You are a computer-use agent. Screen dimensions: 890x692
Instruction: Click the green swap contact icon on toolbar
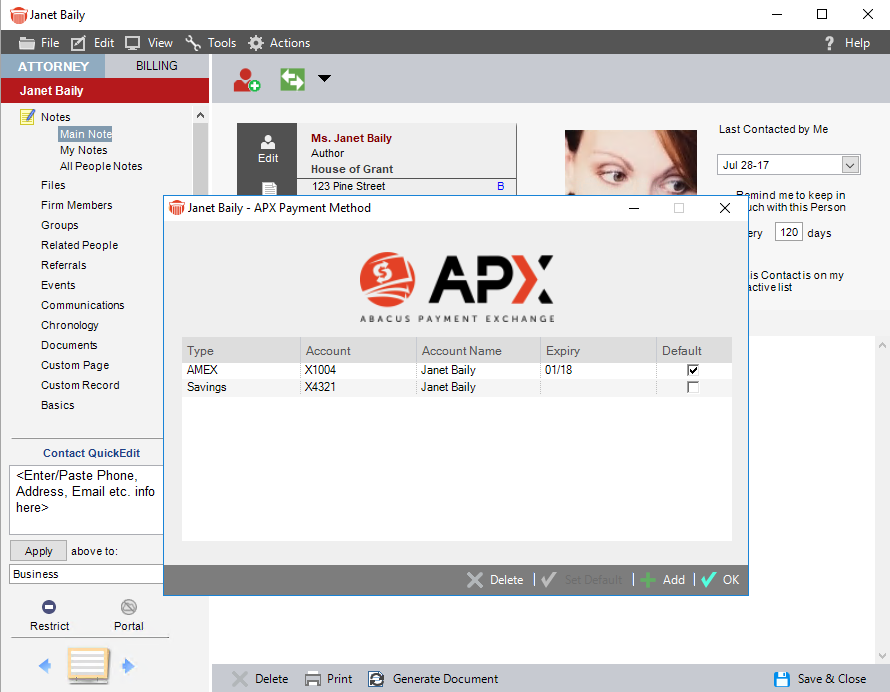tap(292, 78)
